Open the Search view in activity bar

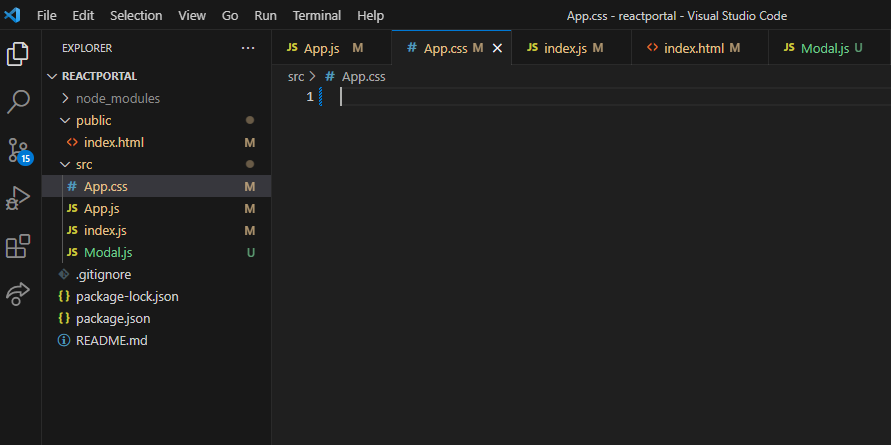click(18, 102)
